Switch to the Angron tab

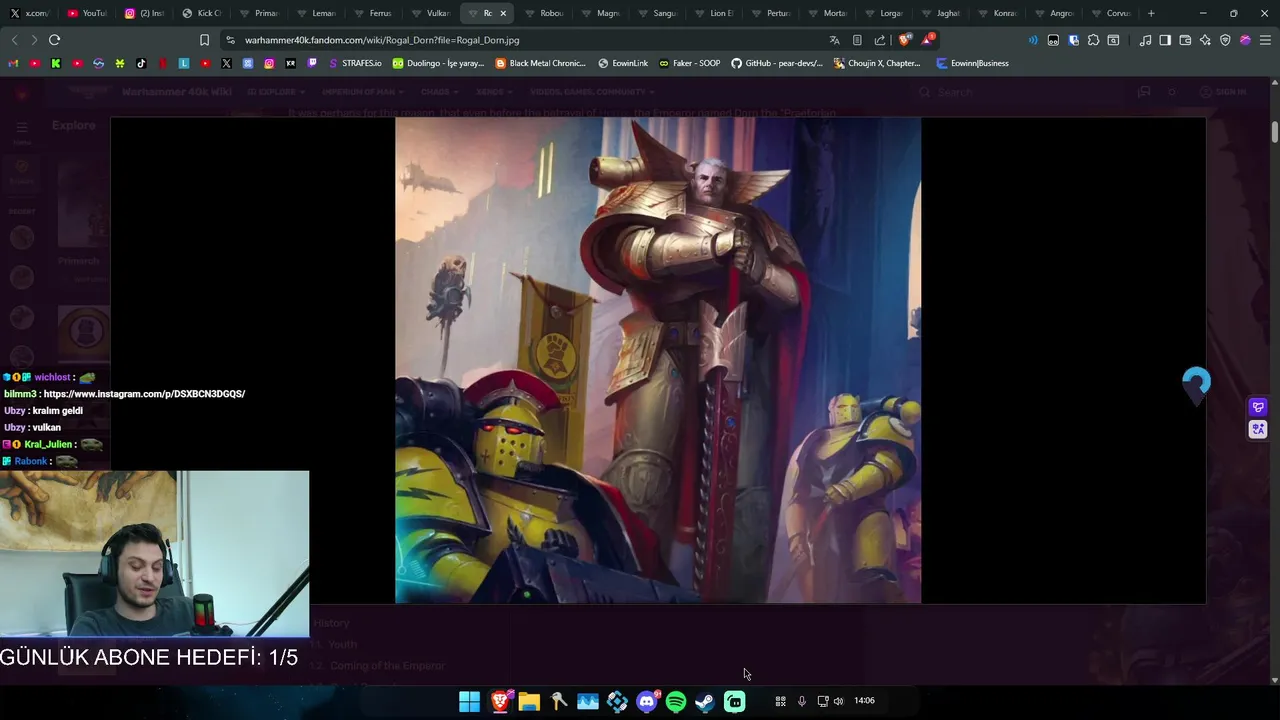coord(1054,13)
